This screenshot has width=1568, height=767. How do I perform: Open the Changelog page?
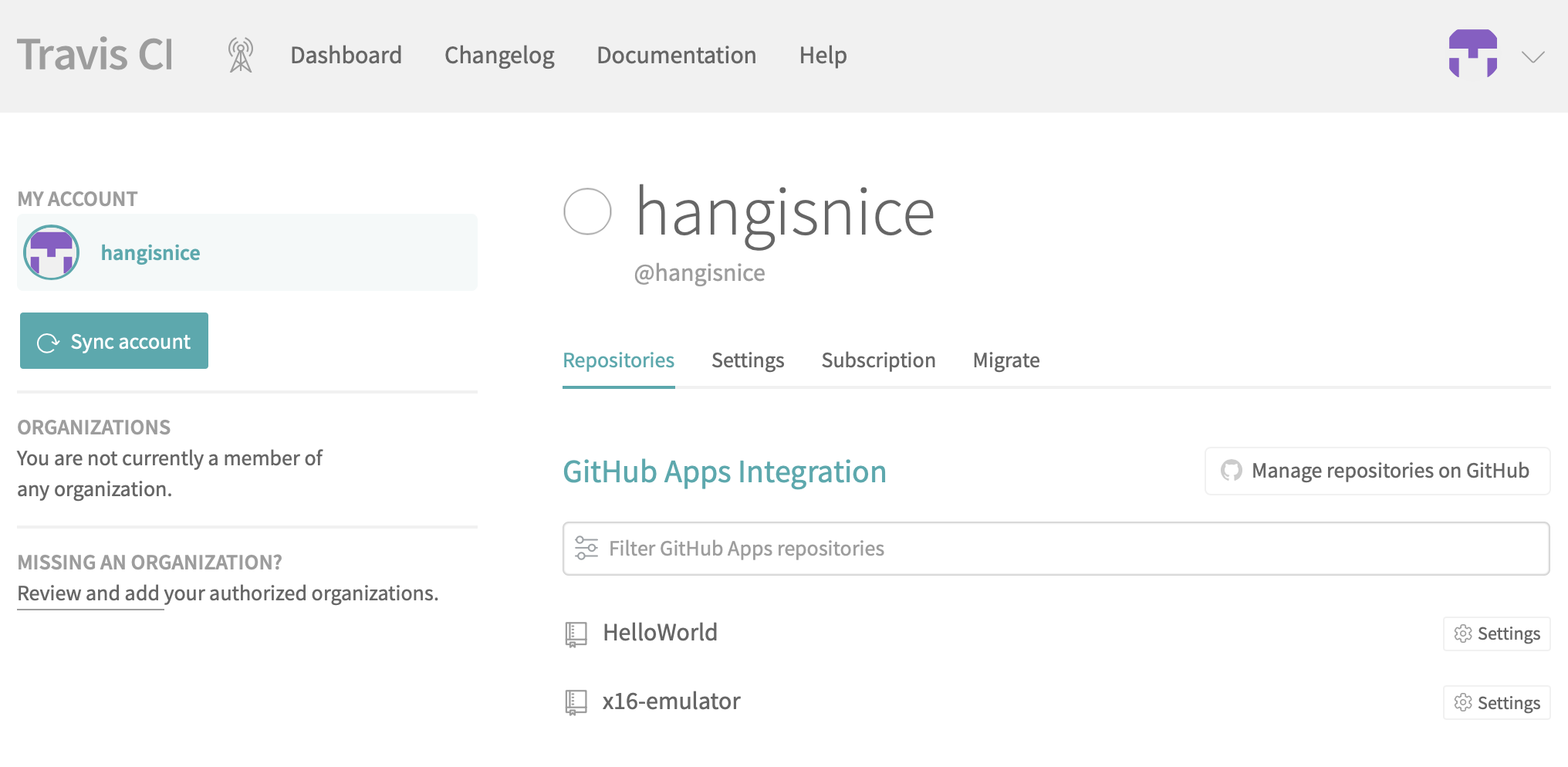(499, 56)
